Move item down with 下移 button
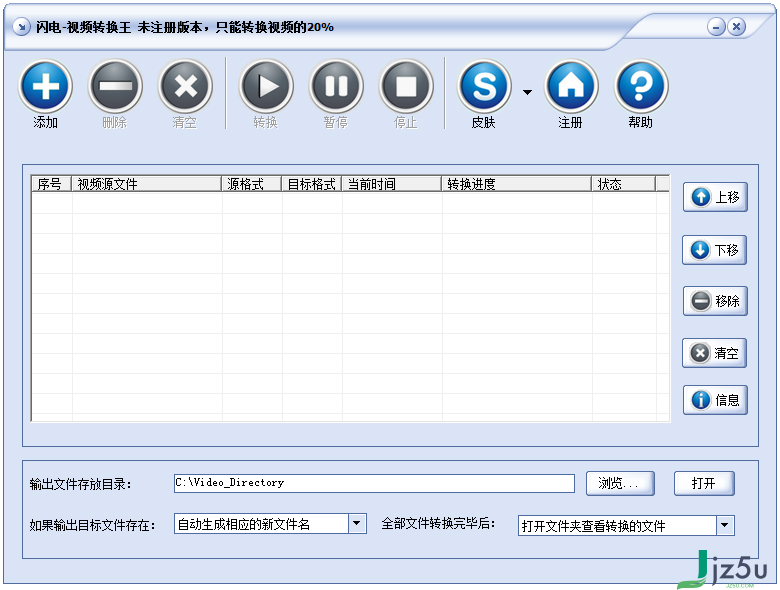This screenshot has height=590, width=780. click(714, 250)
